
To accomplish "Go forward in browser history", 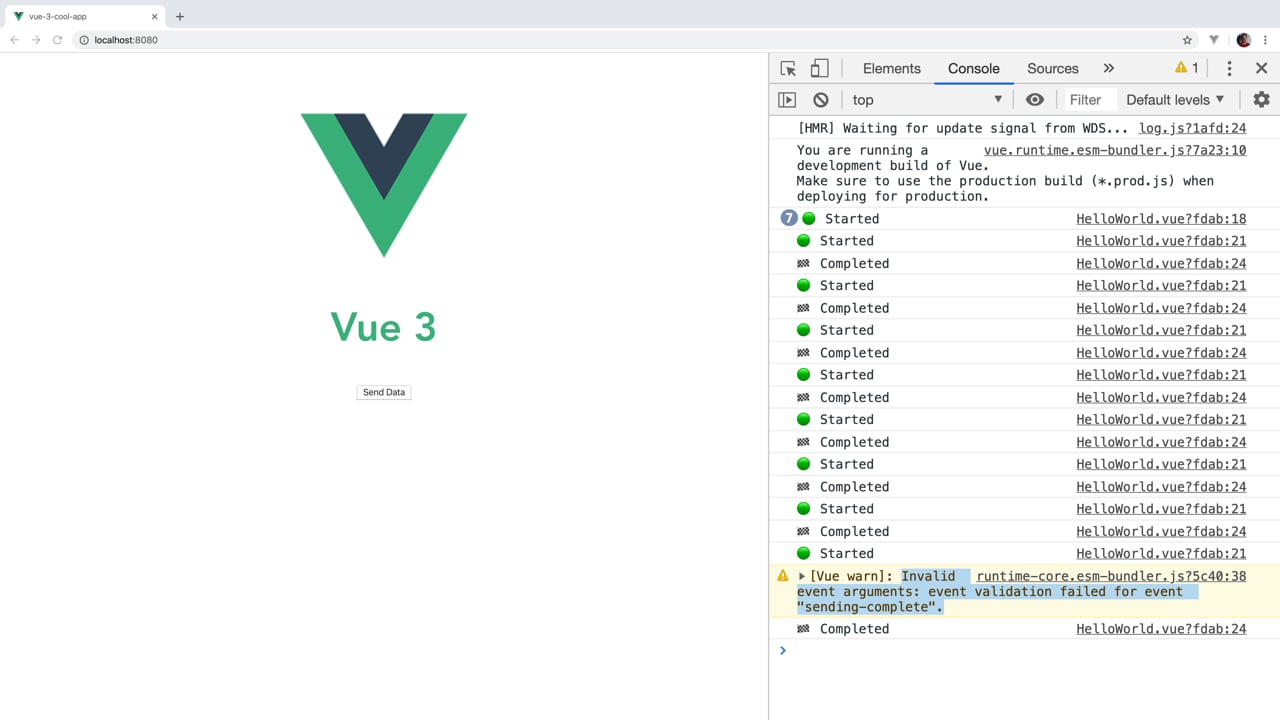I will pyautogui.click(x=36, y=40).
